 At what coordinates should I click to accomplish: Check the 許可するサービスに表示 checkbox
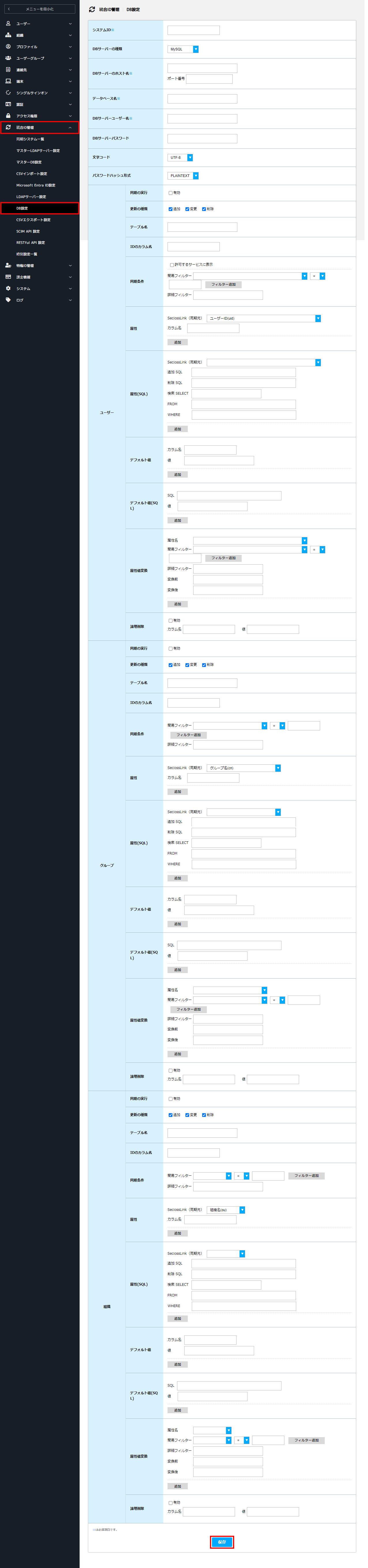click(x=172, y=265)
